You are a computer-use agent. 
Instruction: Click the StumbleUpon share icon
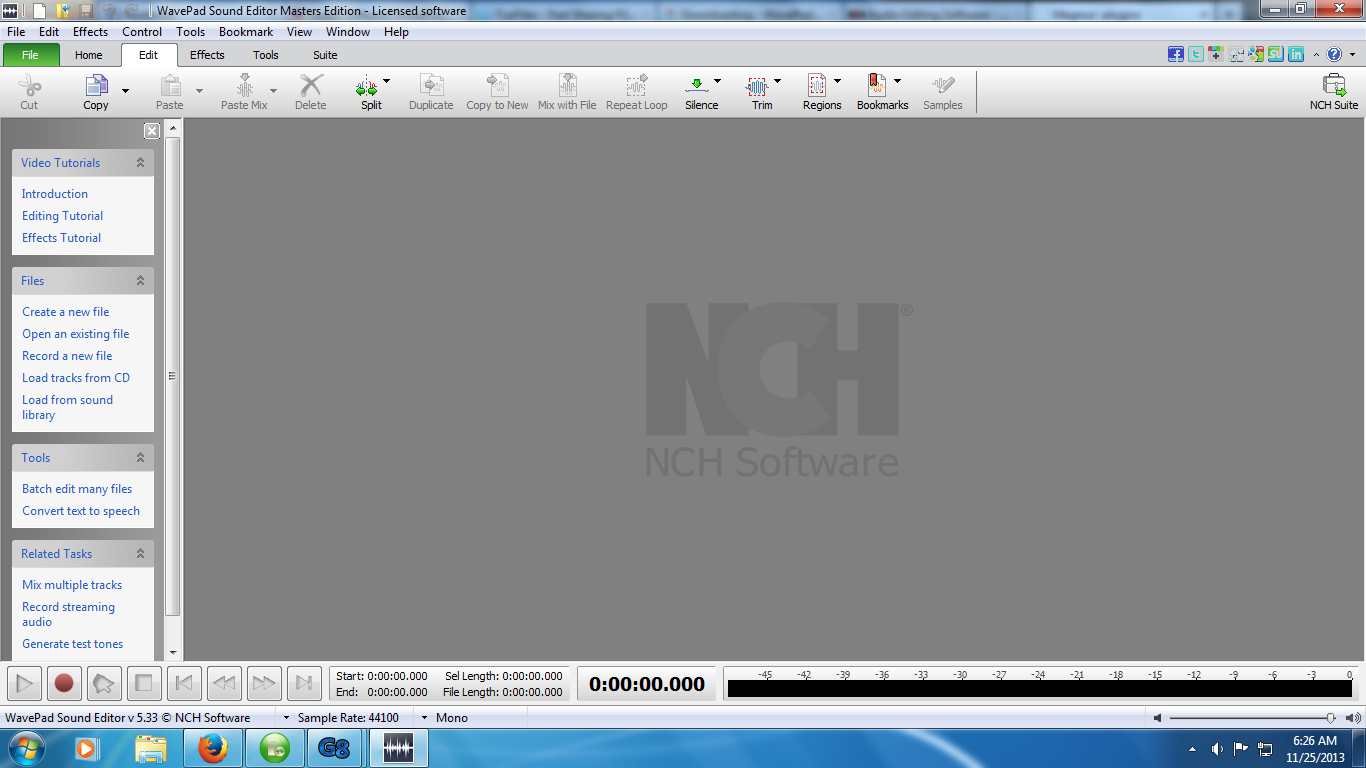click(x=1276, y=55)
